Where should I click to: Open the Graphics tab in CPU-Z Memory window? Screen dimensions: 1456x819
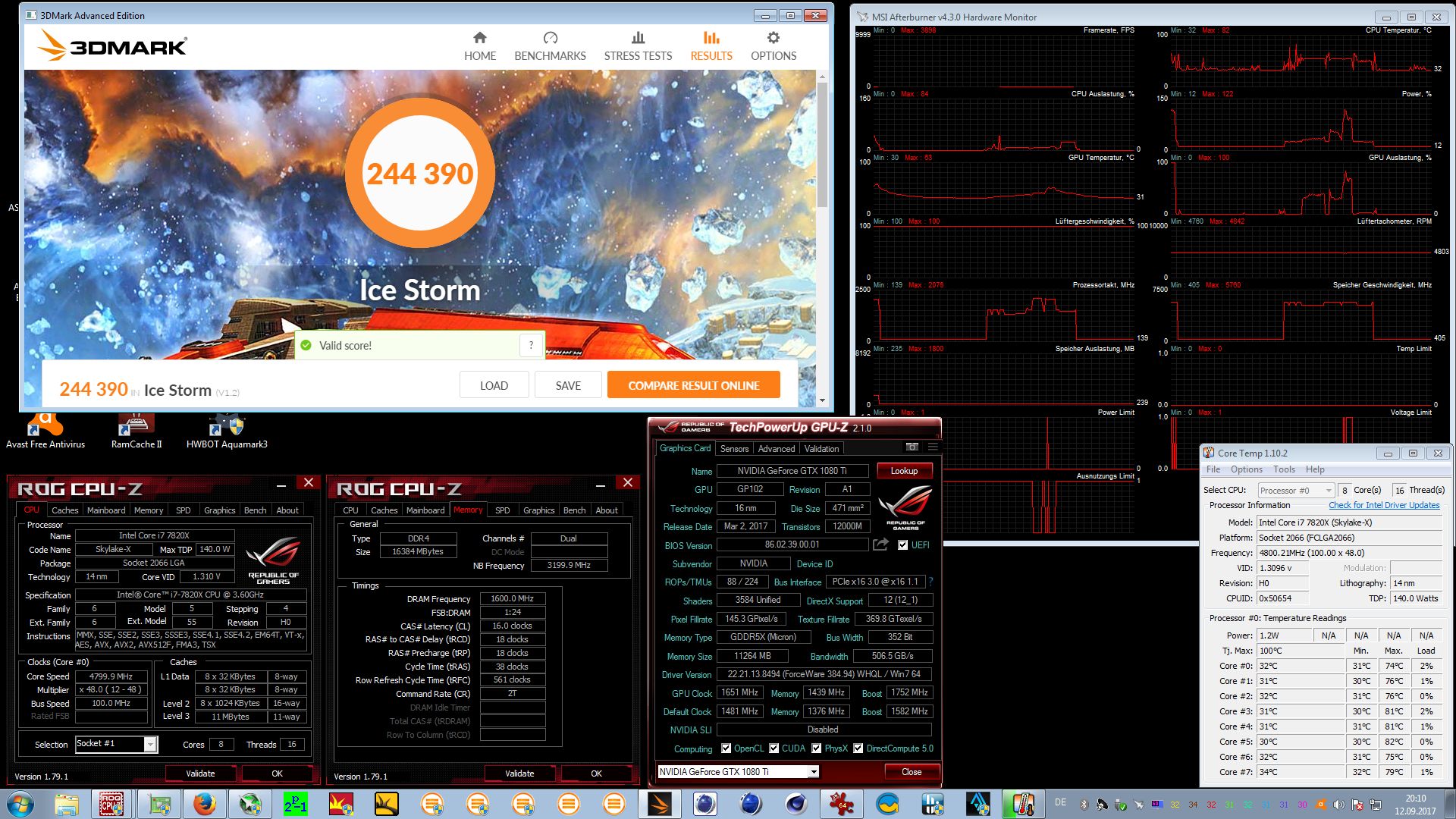coord(538,510)
